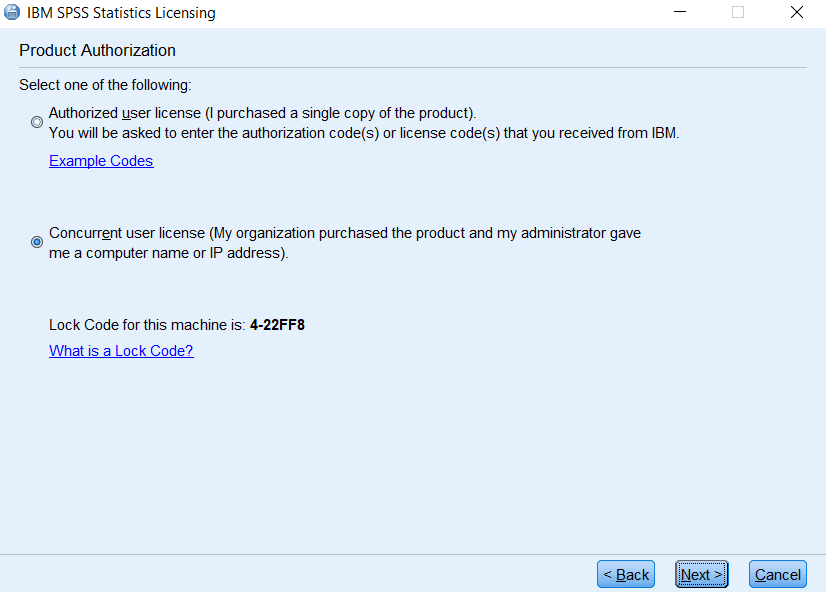Click the window title IBM SPSS Statistics Licensing

[121, 13]
